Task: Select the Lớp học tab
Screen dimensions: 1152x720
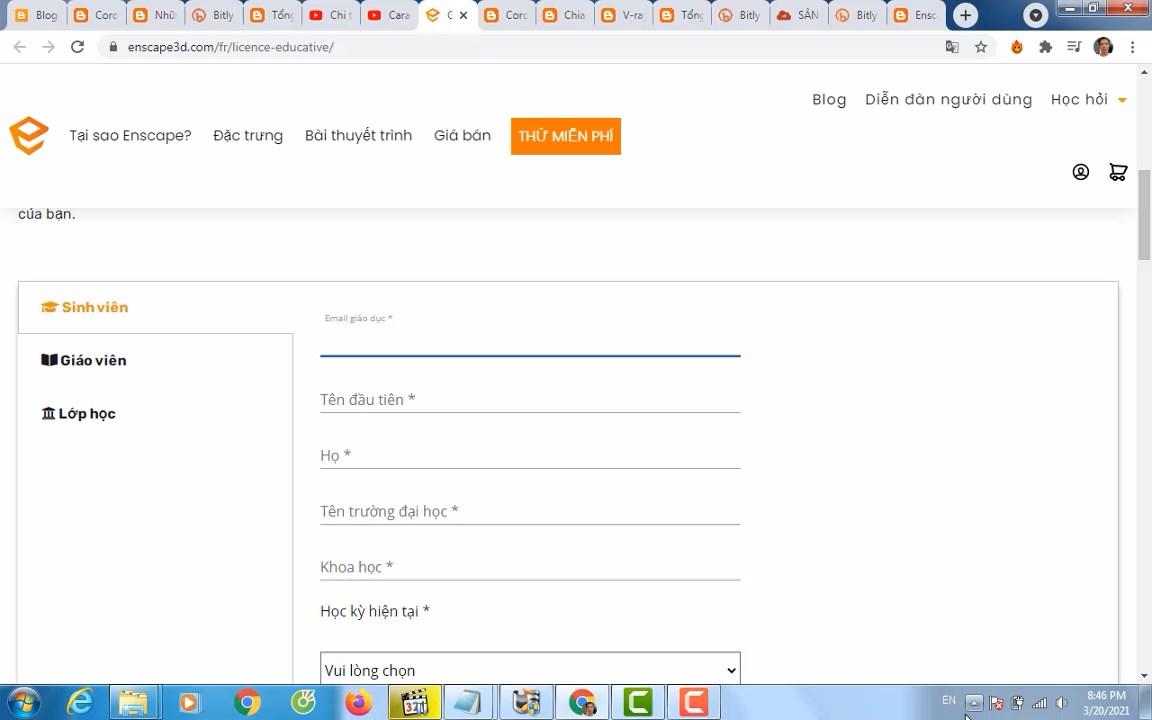Action: click(78, 414)
